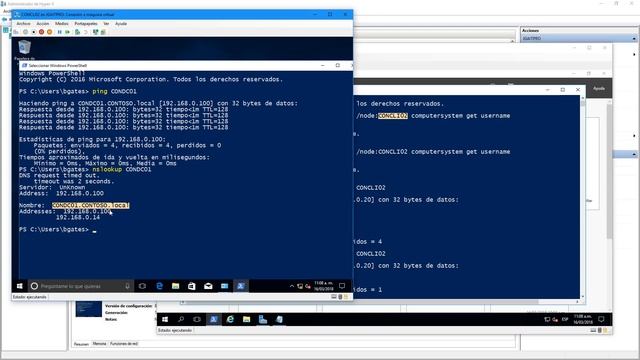This screenshot has height=360, width=640.
Task: Click highlighted CONCLI02 in second PowerShell window
Action: coord(393,116)
